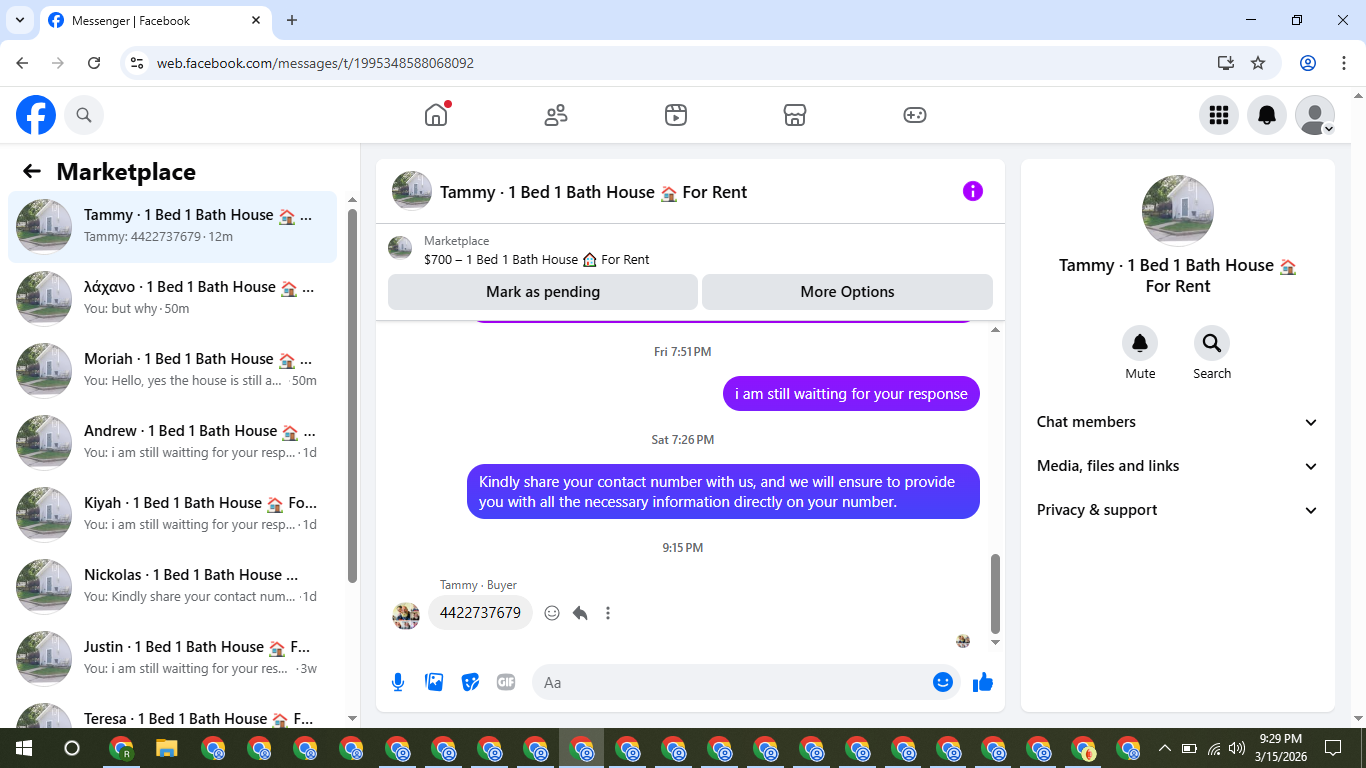Open the Andrew conversation
Viewport: 1366px width, 768px height.
[x=173, y=443]
